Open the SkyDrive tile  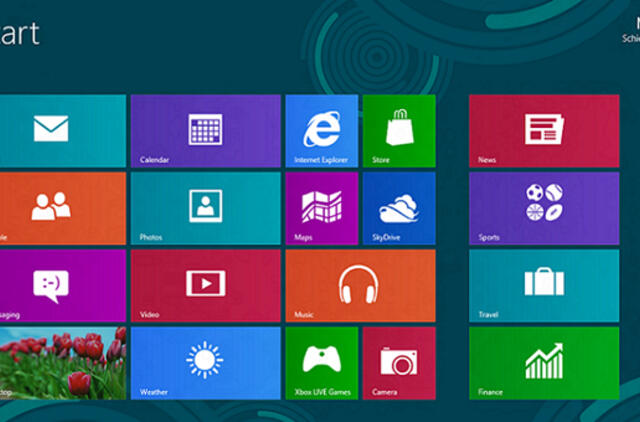399,209
